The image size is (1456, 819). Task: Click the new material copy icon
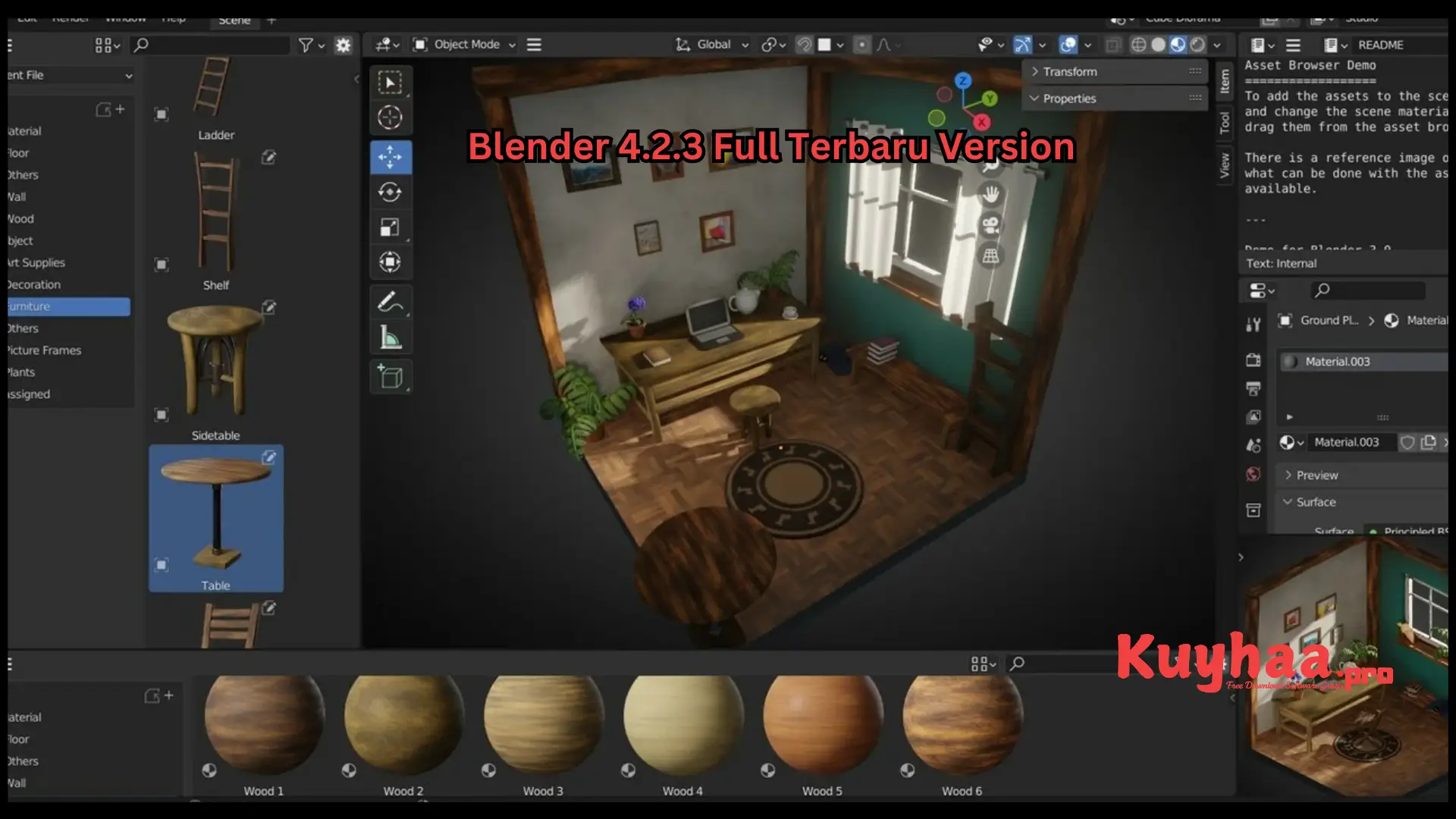pos(1429,442)
